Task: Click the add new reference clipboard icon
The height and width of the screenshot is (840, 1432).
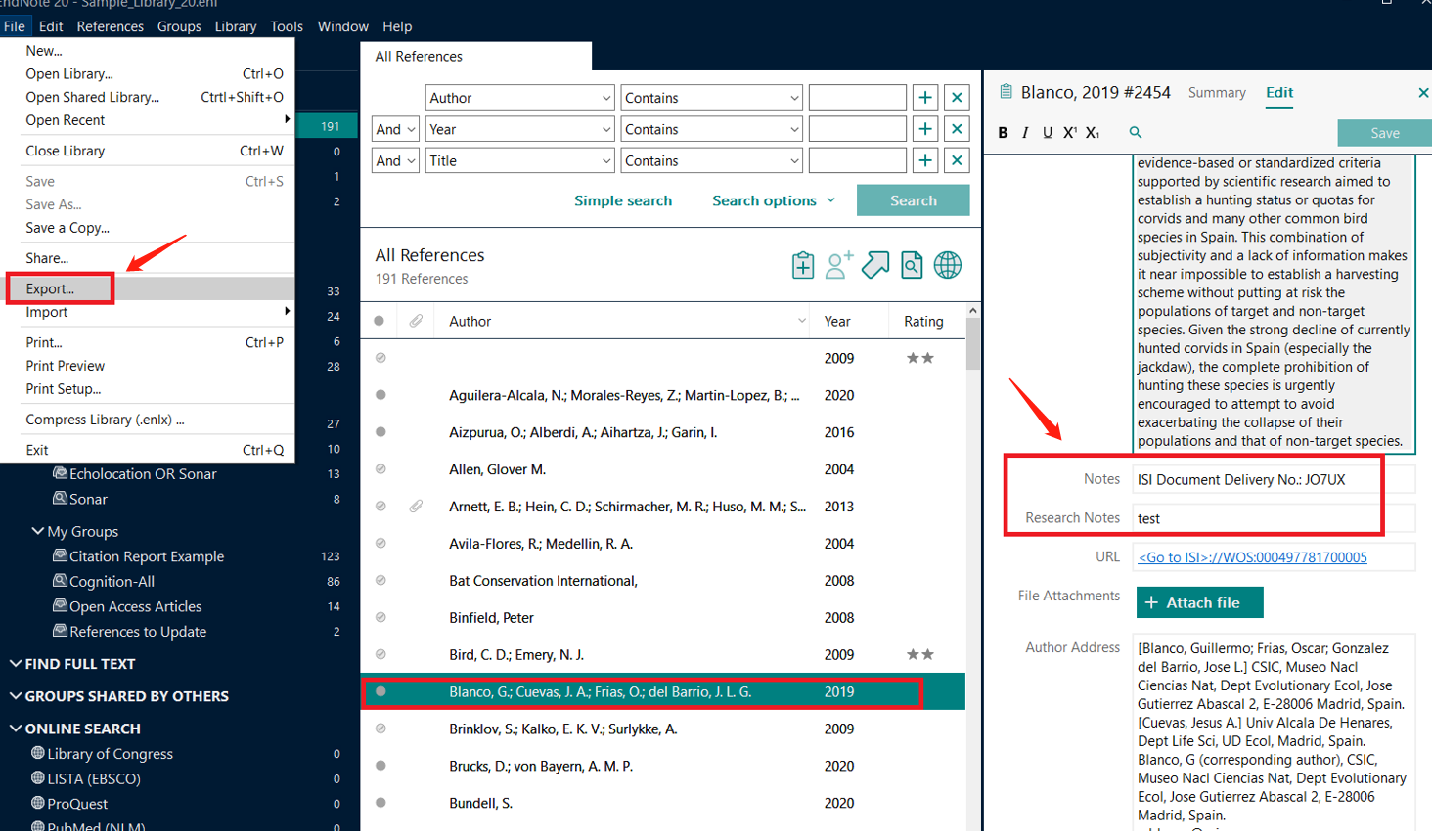Action: [802, 265]
